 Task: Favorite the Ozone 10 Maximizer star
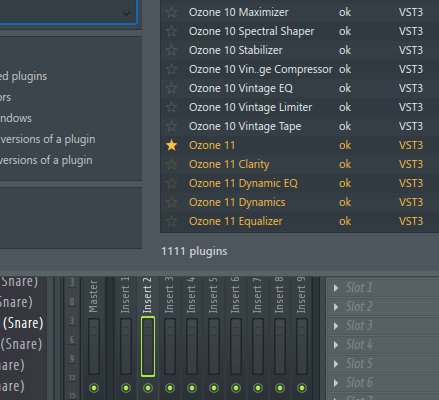(172, 12)
